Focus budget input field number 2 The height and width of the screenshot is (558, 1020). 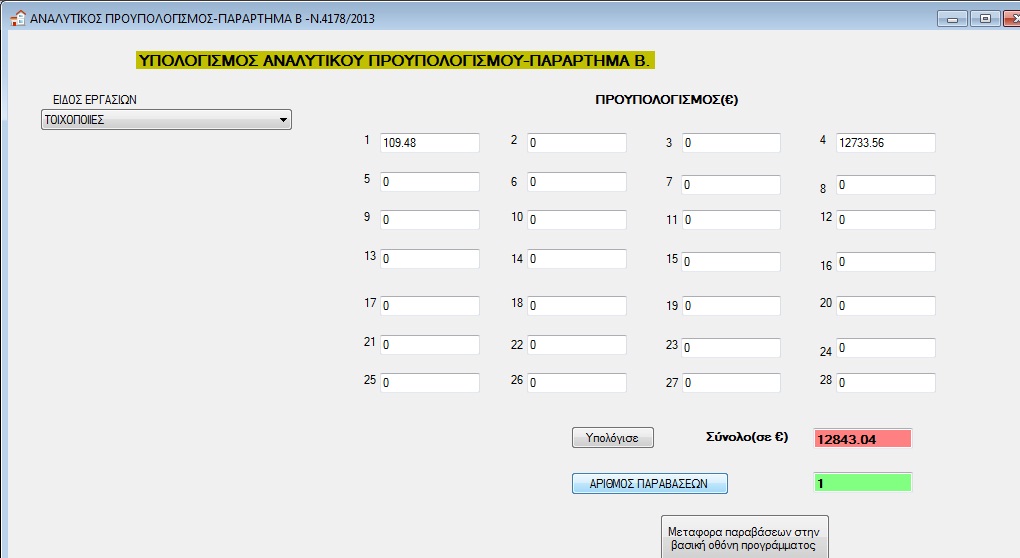(576, 143)
